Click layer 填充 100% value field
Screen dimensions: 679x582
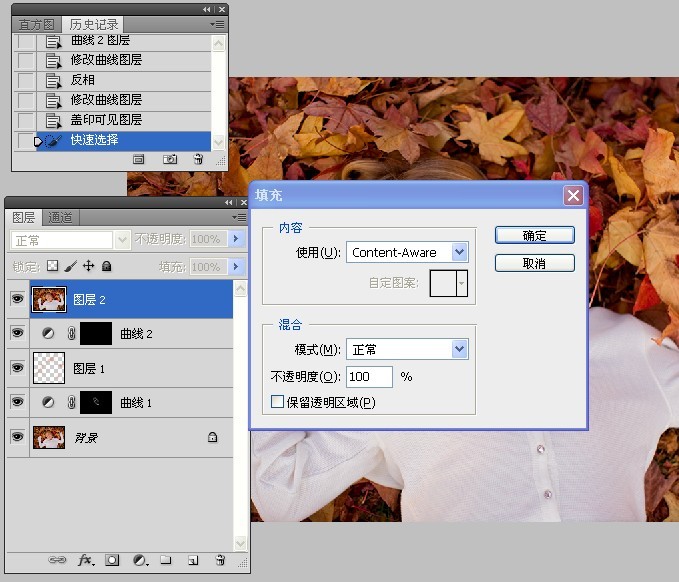click(208, 267)
